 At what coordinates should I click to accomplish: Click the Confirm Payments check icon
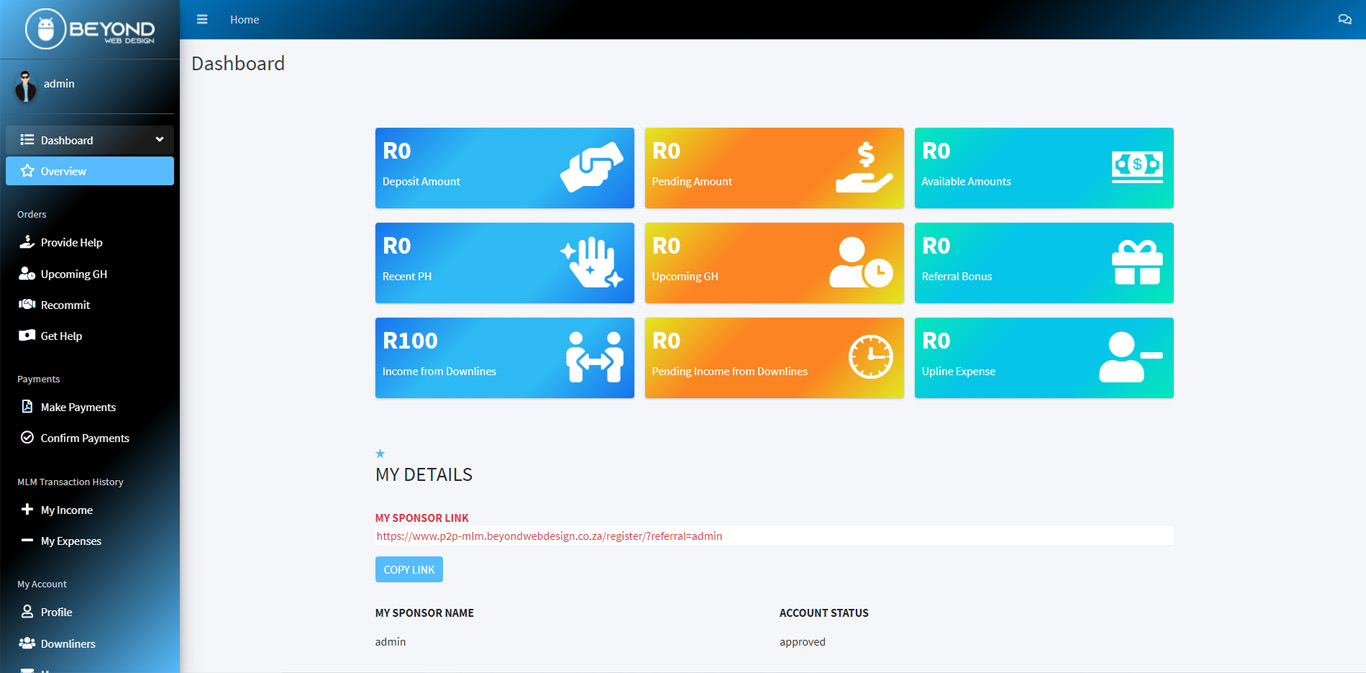click(x=27, y=438)
